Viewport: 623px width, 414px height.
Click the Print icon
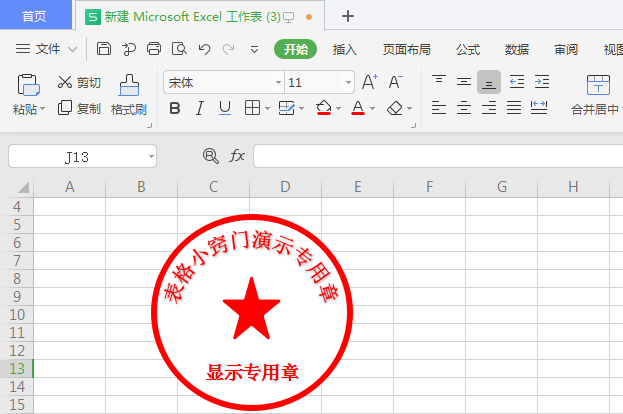coord(154,48)
